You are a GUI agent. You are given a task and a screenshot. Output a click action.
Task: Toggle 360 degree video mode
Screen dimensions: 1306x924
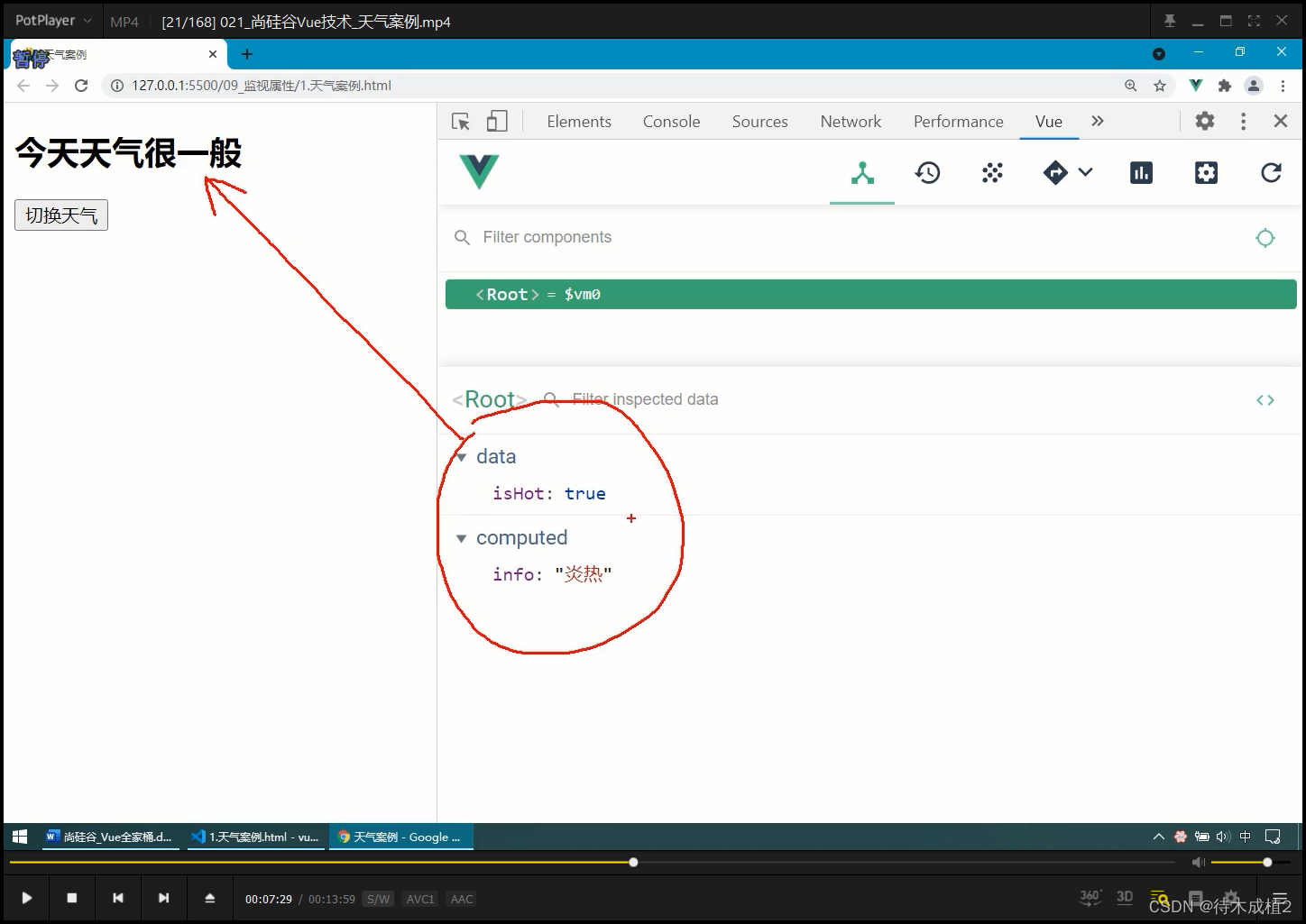[x=1090, y=897]
